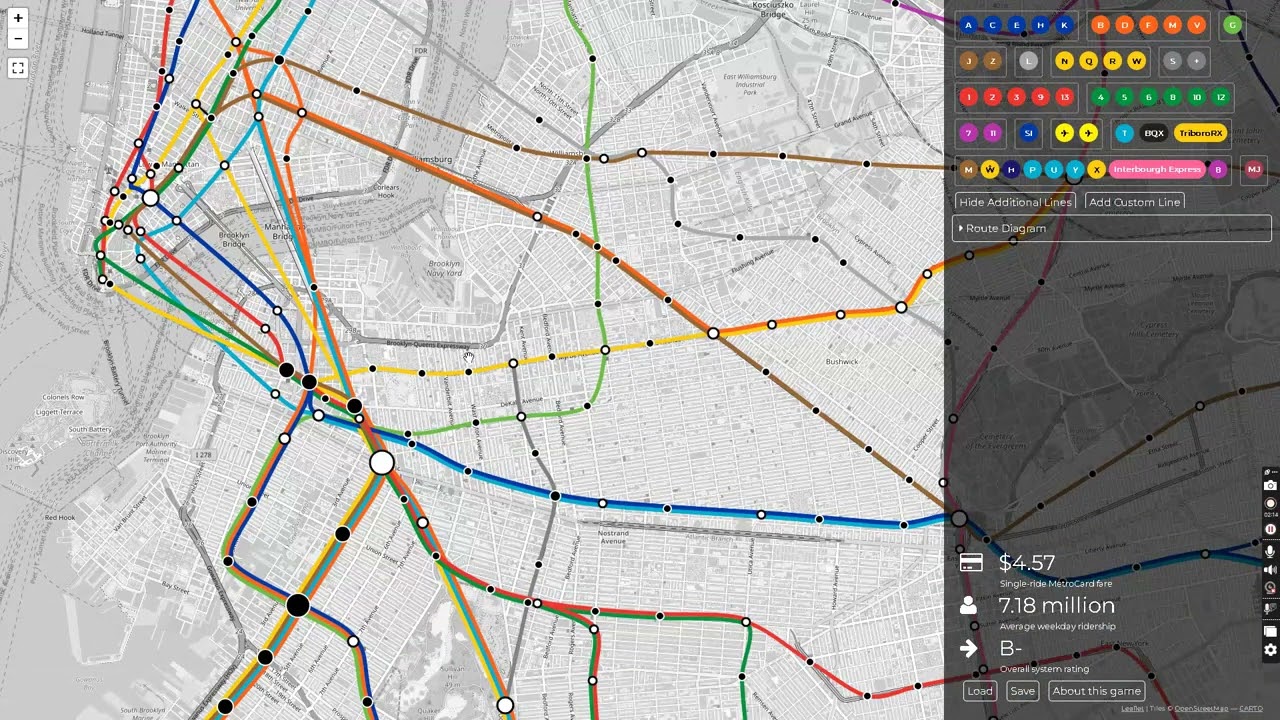Click the Add Custom Line button
This screenshot has height=720, width=1280.
1135,202
